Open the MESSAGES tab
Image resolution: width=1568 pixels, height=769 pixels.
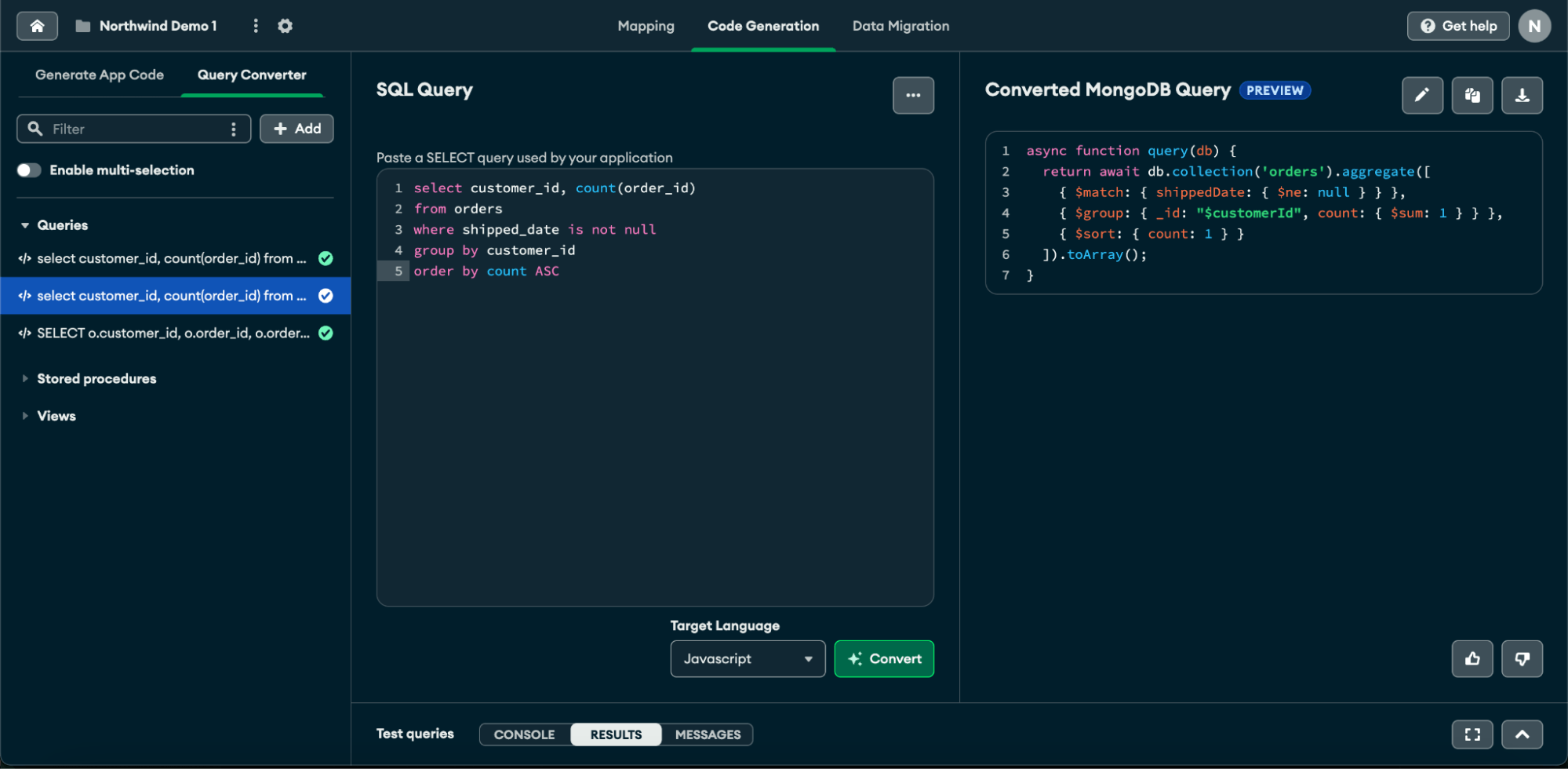[708, 734]
